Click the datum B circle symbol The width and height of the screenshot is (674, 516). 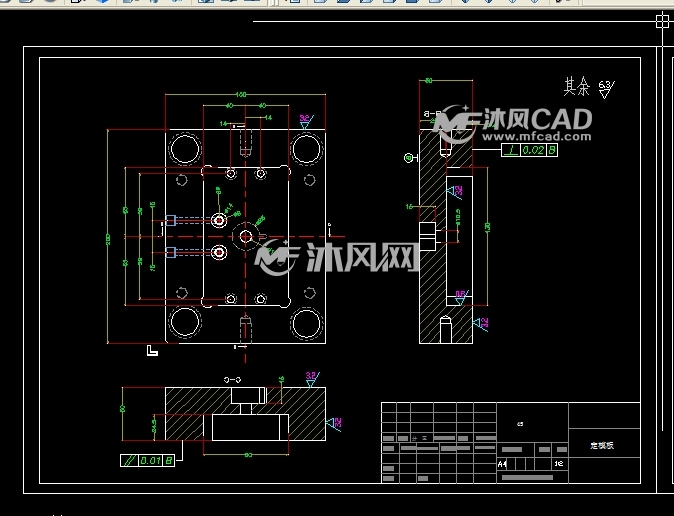409,158
